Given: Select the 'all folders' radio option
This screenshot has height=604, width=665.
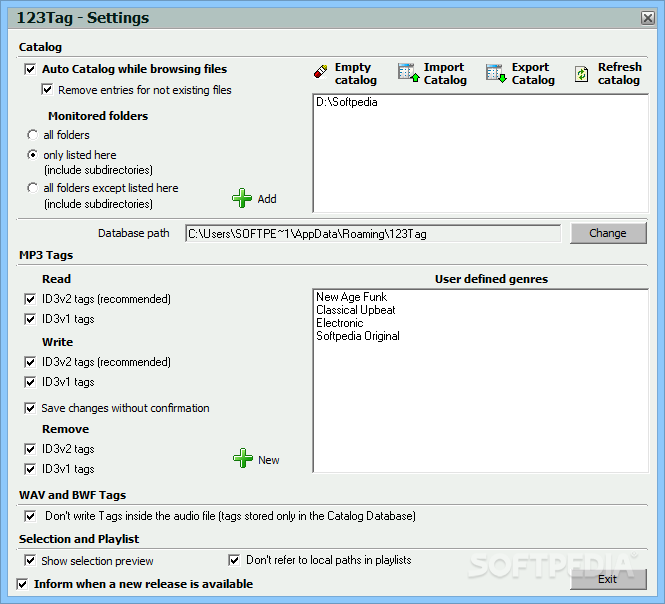Looking at the screenshot, I should [32, 135].
